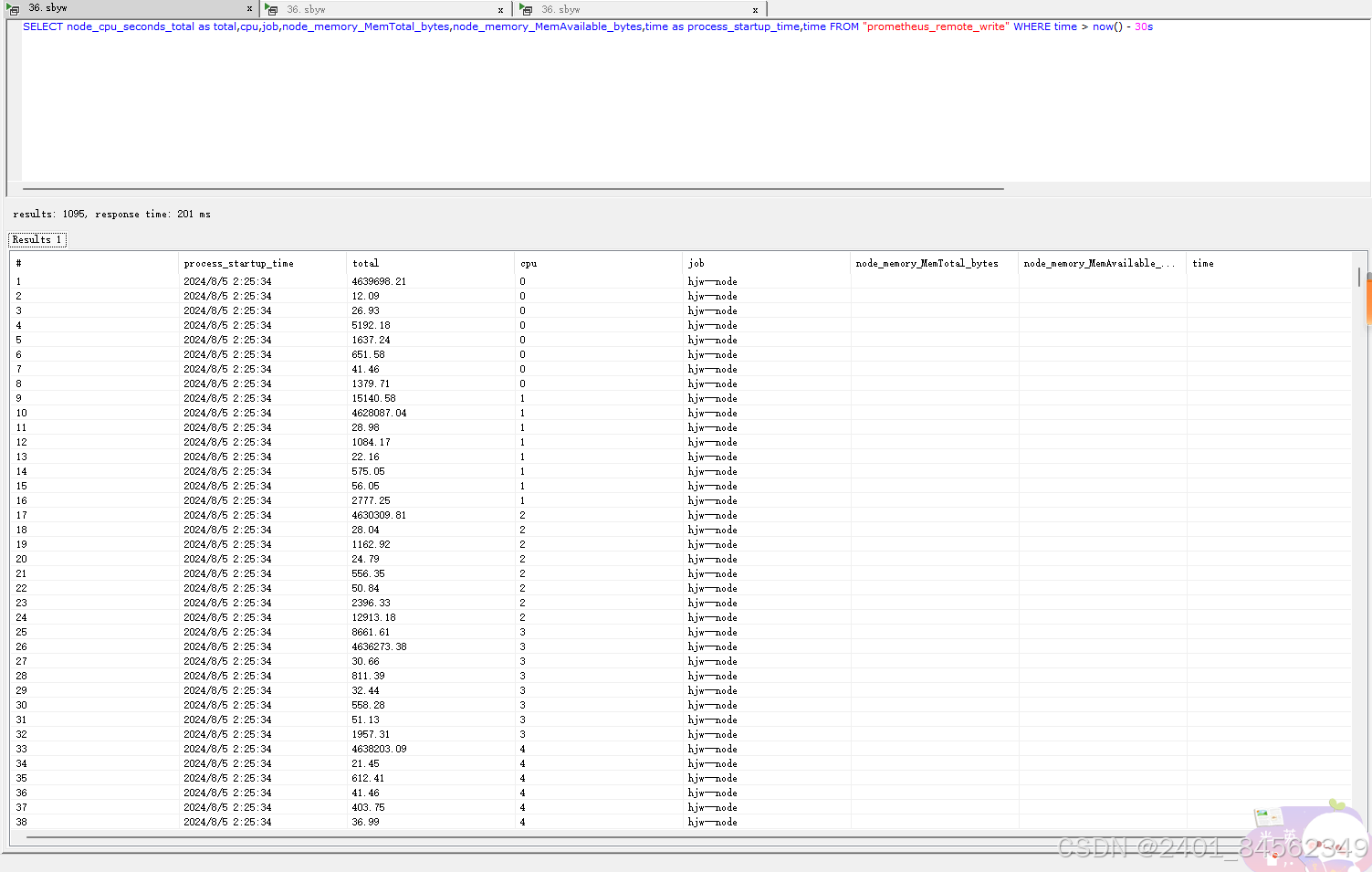Select the Results 1 tab
Viewport: 1372px width, 872px height.
[37, 239]
